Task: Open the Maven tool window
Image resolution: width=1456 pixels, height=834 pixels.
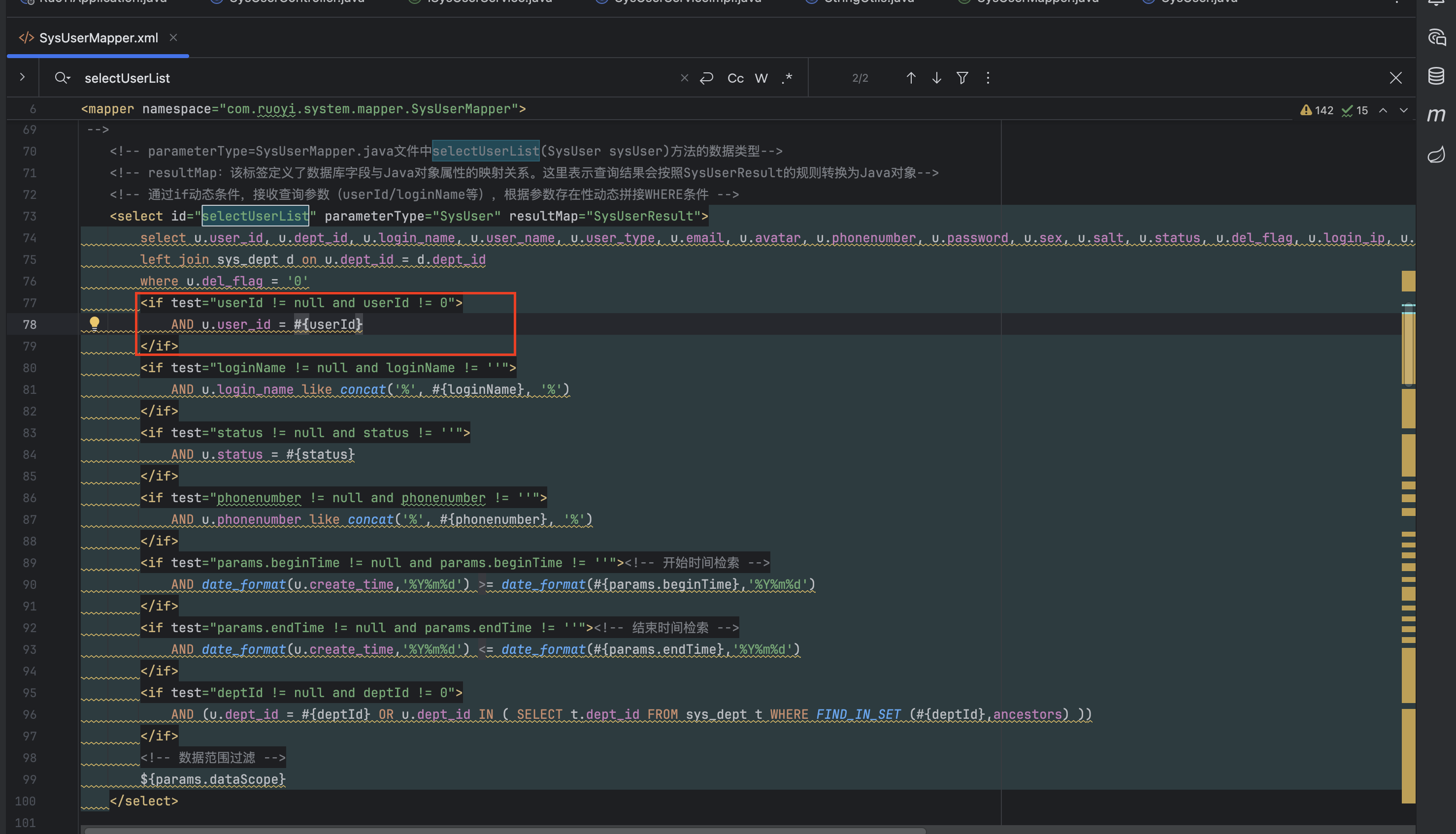Action: [1436, 115]
